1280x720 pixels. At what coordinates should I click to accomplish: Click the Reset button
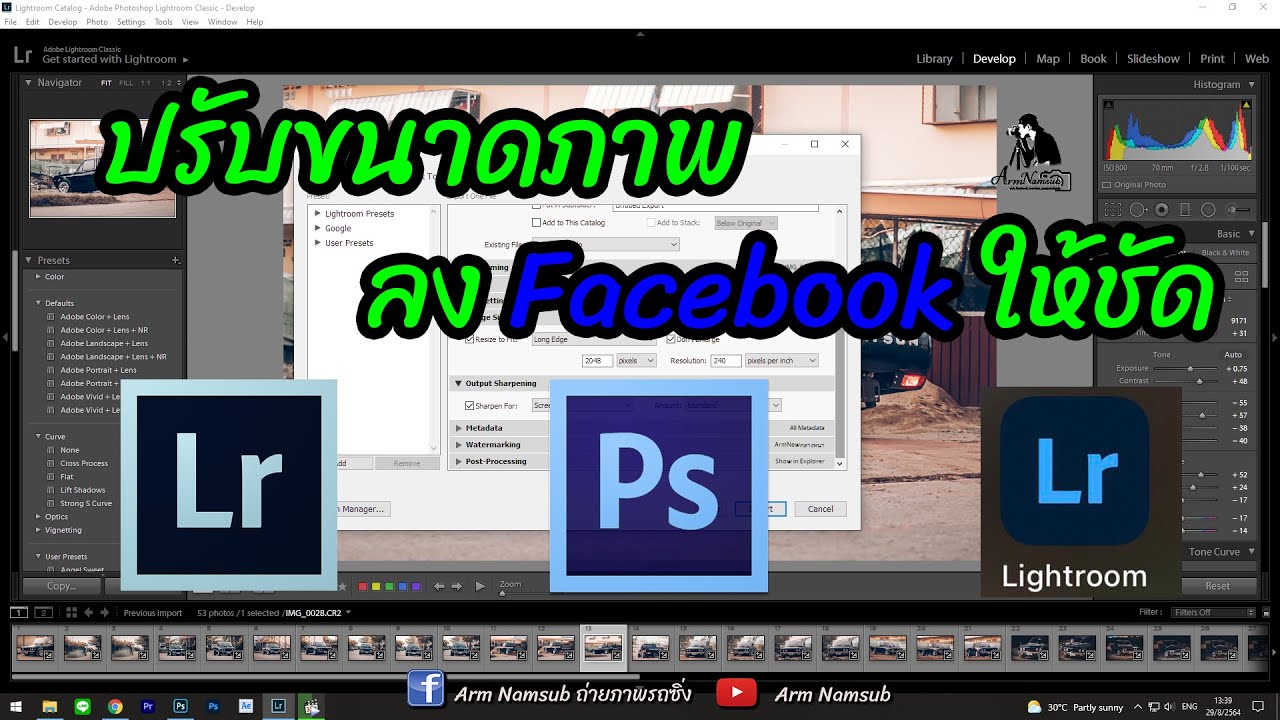point(1217,586)
